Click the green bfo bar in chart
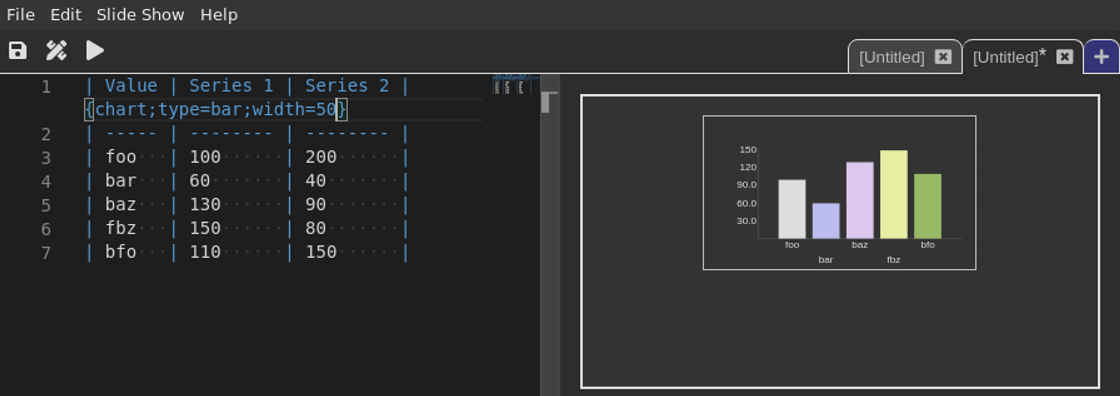This screenshot has height=396, width=1120. pyautogui.click(x=928, y=206)
